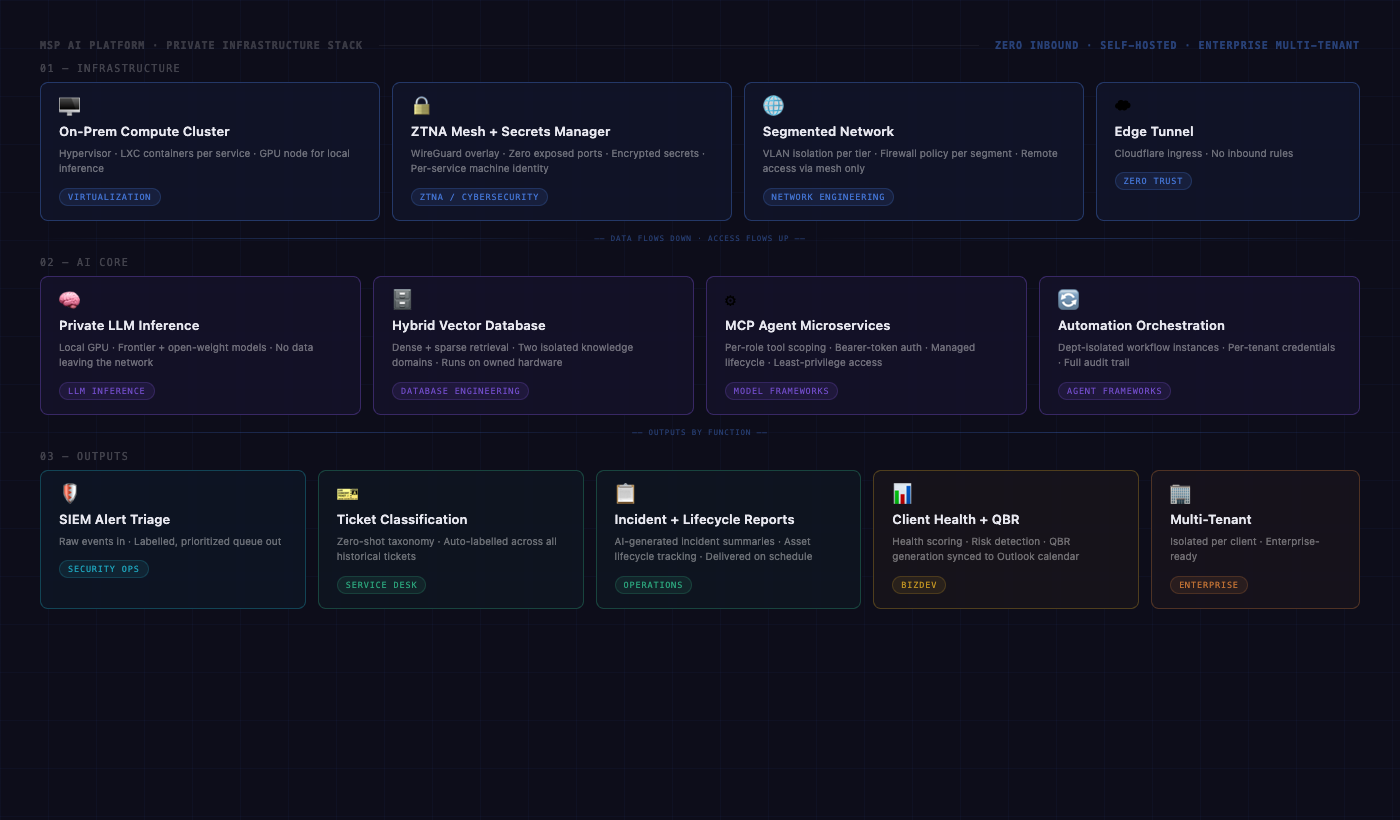Click the gear icon on MCP Agent Microservices
This screenshot has width=1400, height=820.
click(730, 299)
